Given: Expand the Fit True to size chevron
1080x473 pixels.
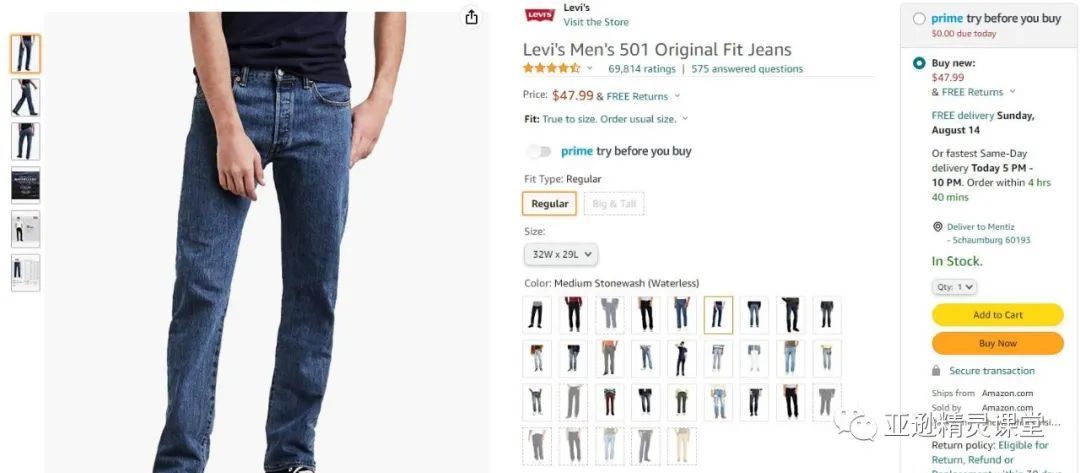Looking at the screenshot, I should (685, 119).
